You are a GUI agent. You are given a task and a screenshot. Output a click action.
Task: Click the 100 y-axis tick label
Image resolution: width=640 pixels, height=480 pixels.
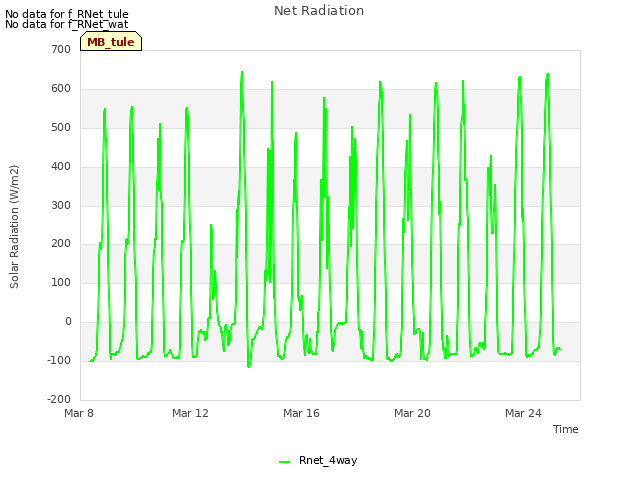point(61,282)
